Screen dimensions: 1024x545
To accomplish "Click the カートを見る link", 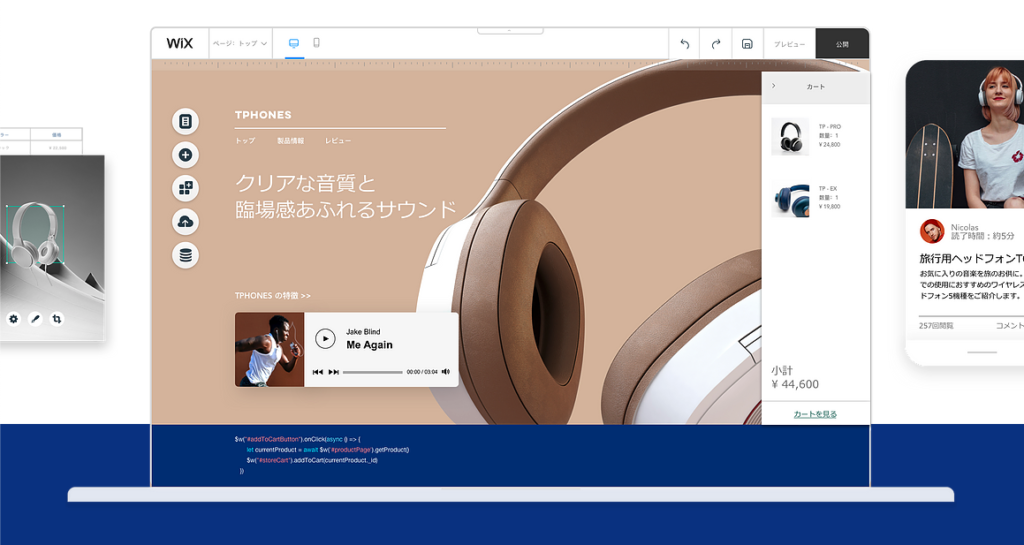I will tap(815, 414).
